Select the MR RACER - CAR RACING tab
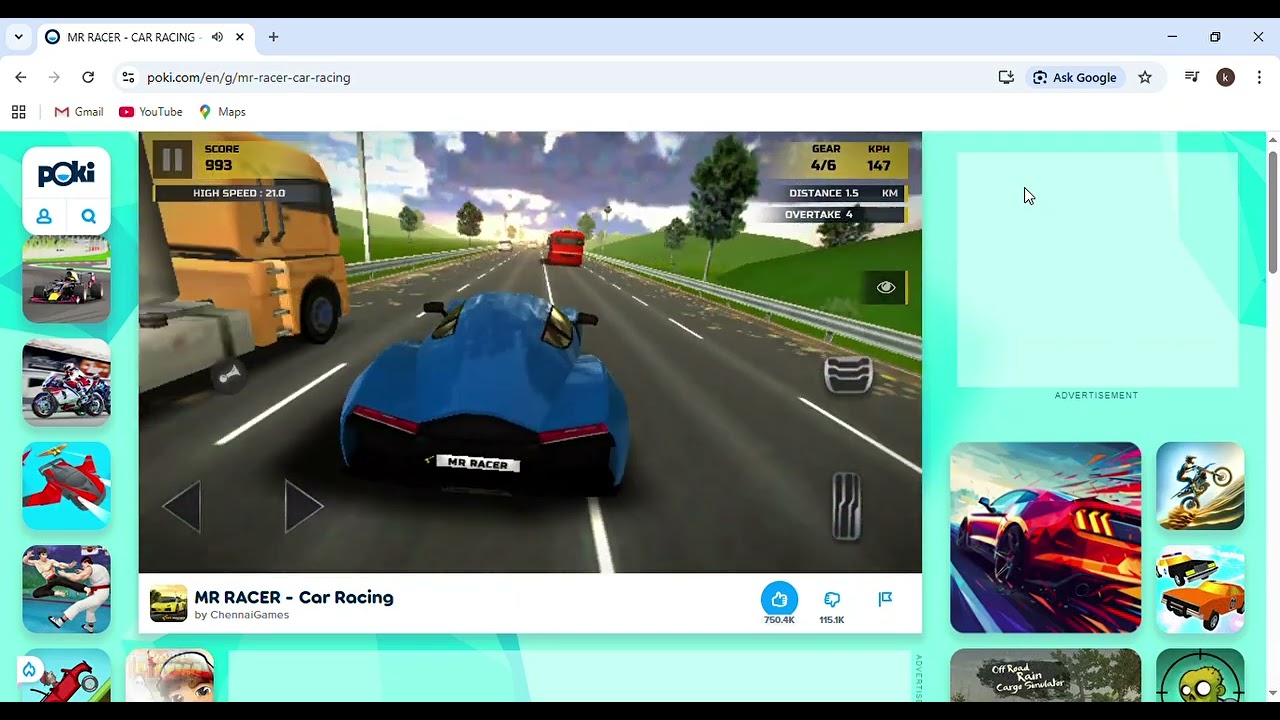1280x720 pixels. 146,37
